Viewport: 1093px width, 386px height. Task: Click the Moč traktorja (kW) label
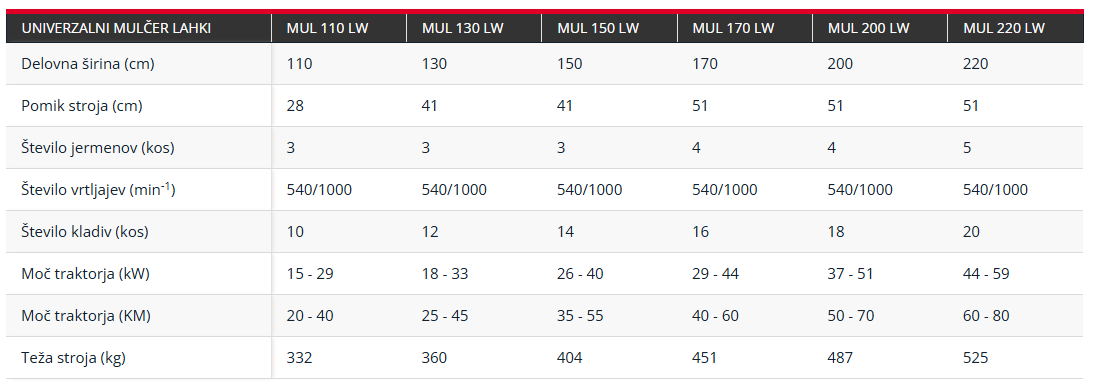click(x=86, y=274)
